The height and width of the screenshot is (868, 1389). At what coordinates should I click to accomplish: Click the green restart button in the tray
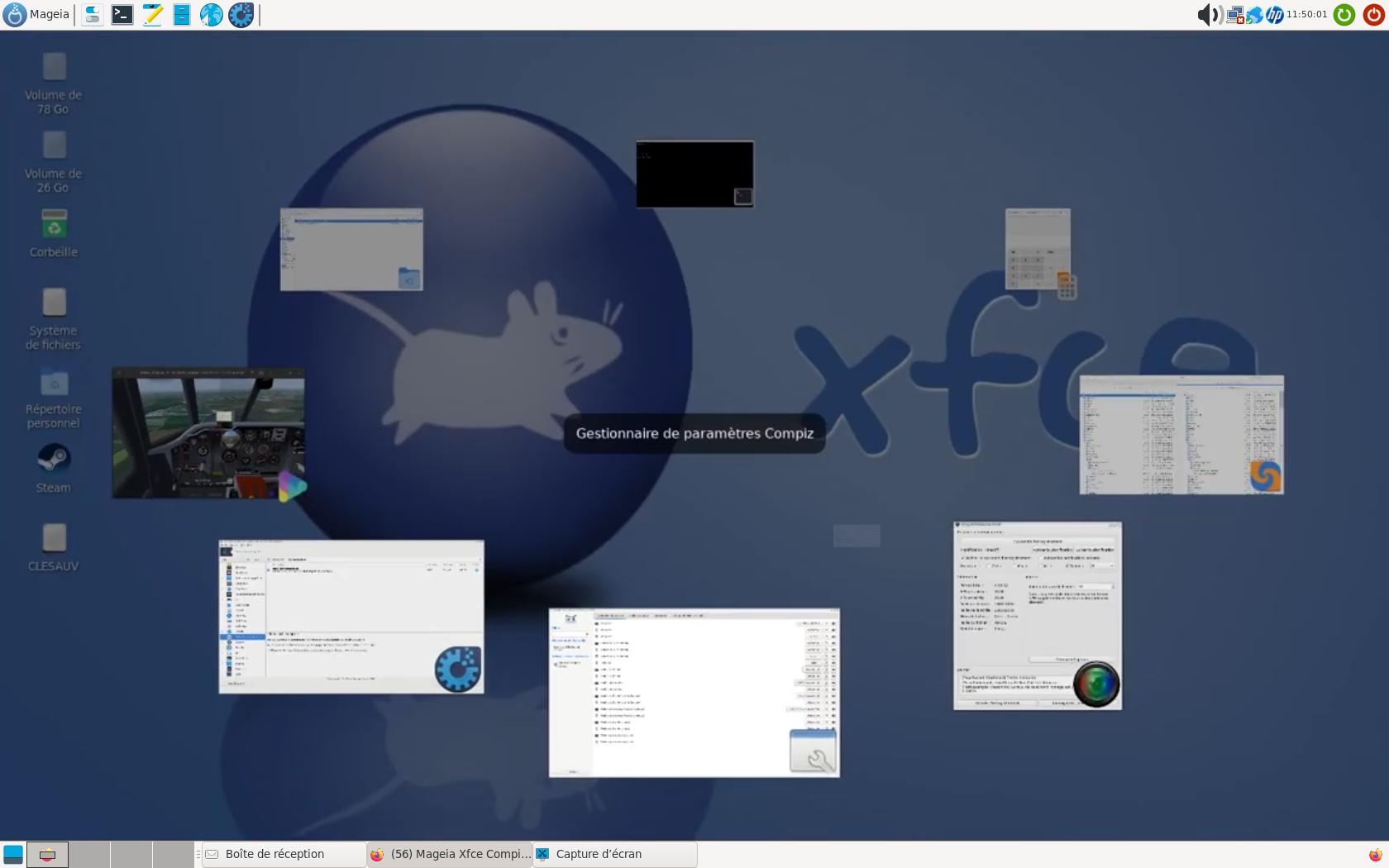click(x=1343, y=14)
